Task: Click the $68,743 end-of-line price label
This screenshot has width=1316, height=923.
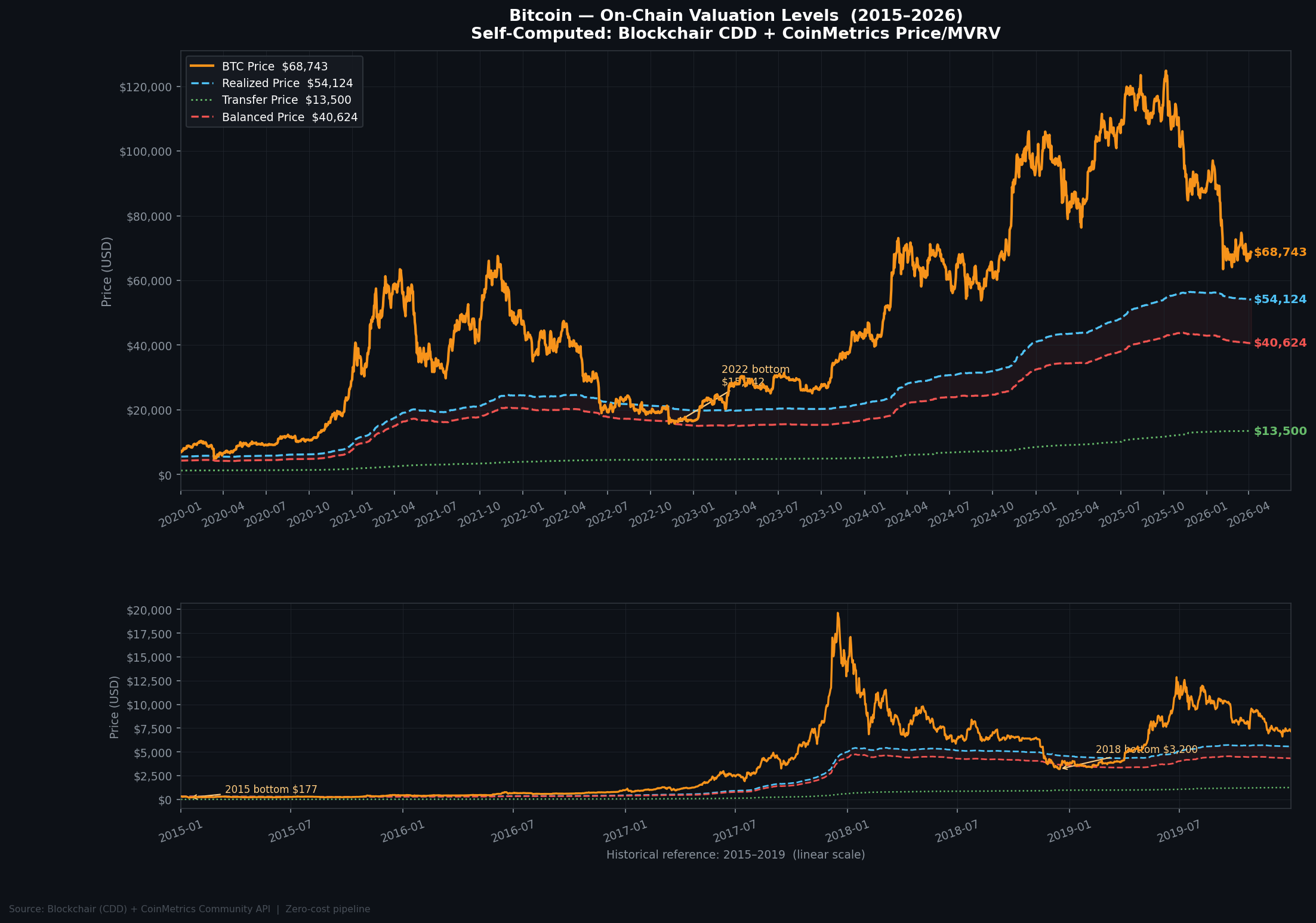Action: 1280,252
